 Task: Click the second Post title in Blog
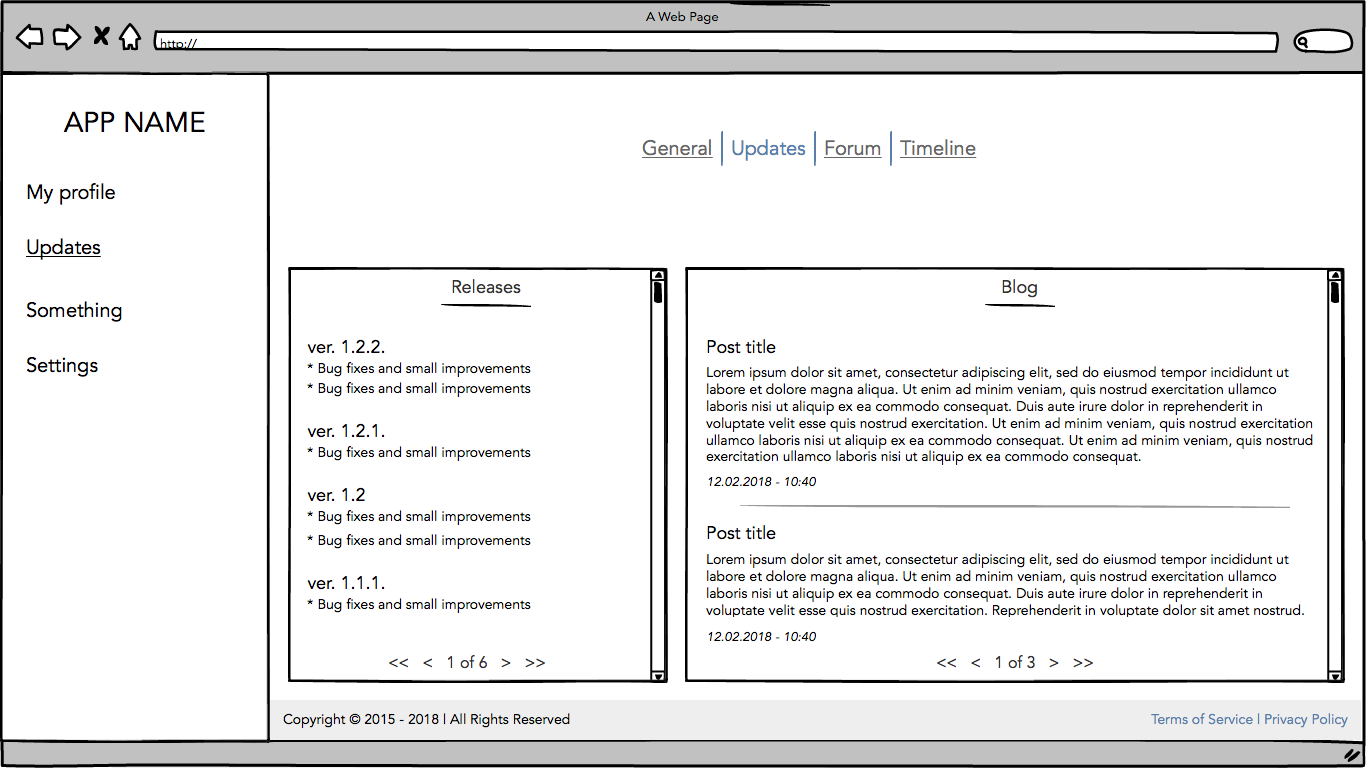741,533
